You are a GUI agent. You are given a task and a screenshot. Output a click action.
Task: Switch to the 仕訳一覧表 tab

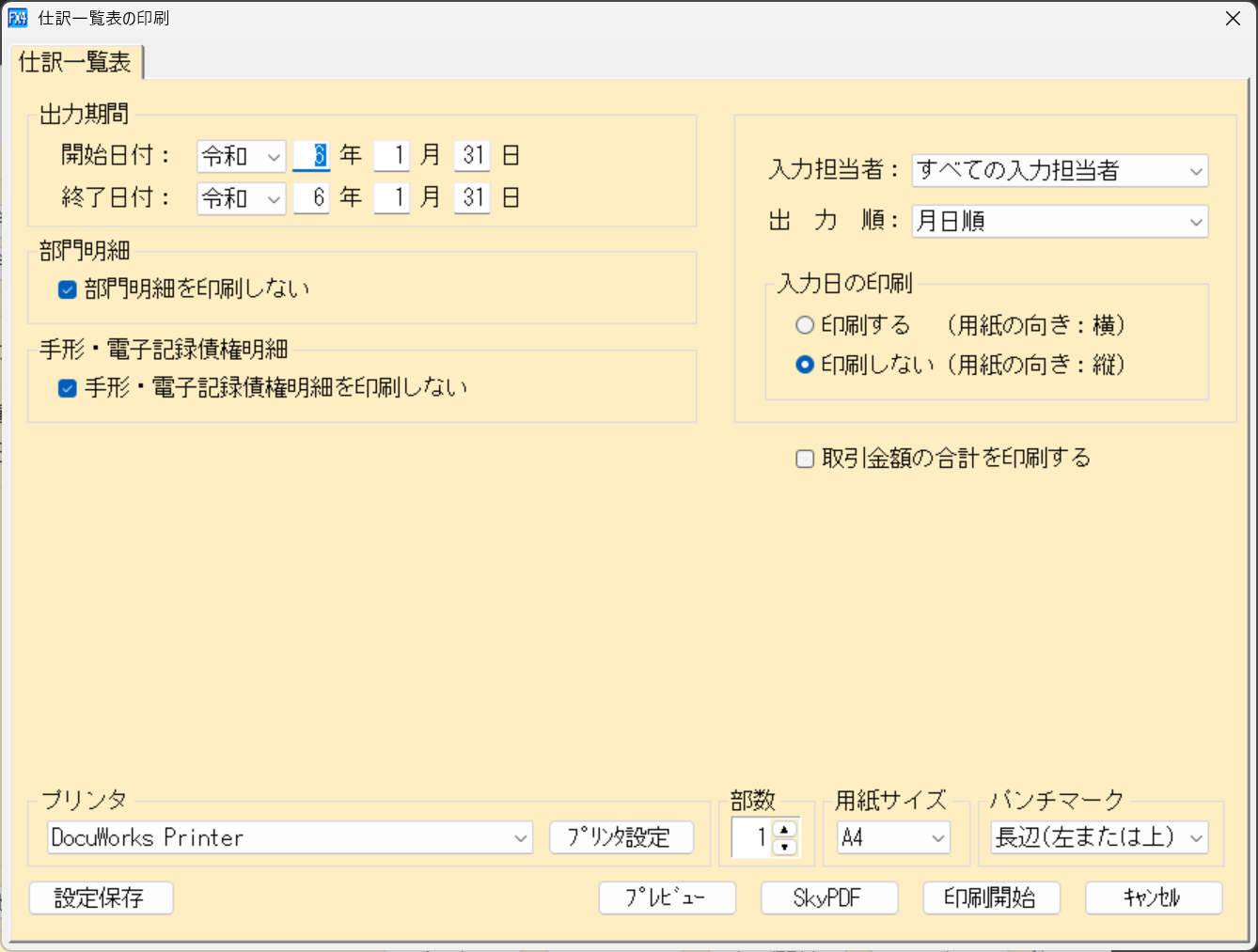[x=73, y=63]
